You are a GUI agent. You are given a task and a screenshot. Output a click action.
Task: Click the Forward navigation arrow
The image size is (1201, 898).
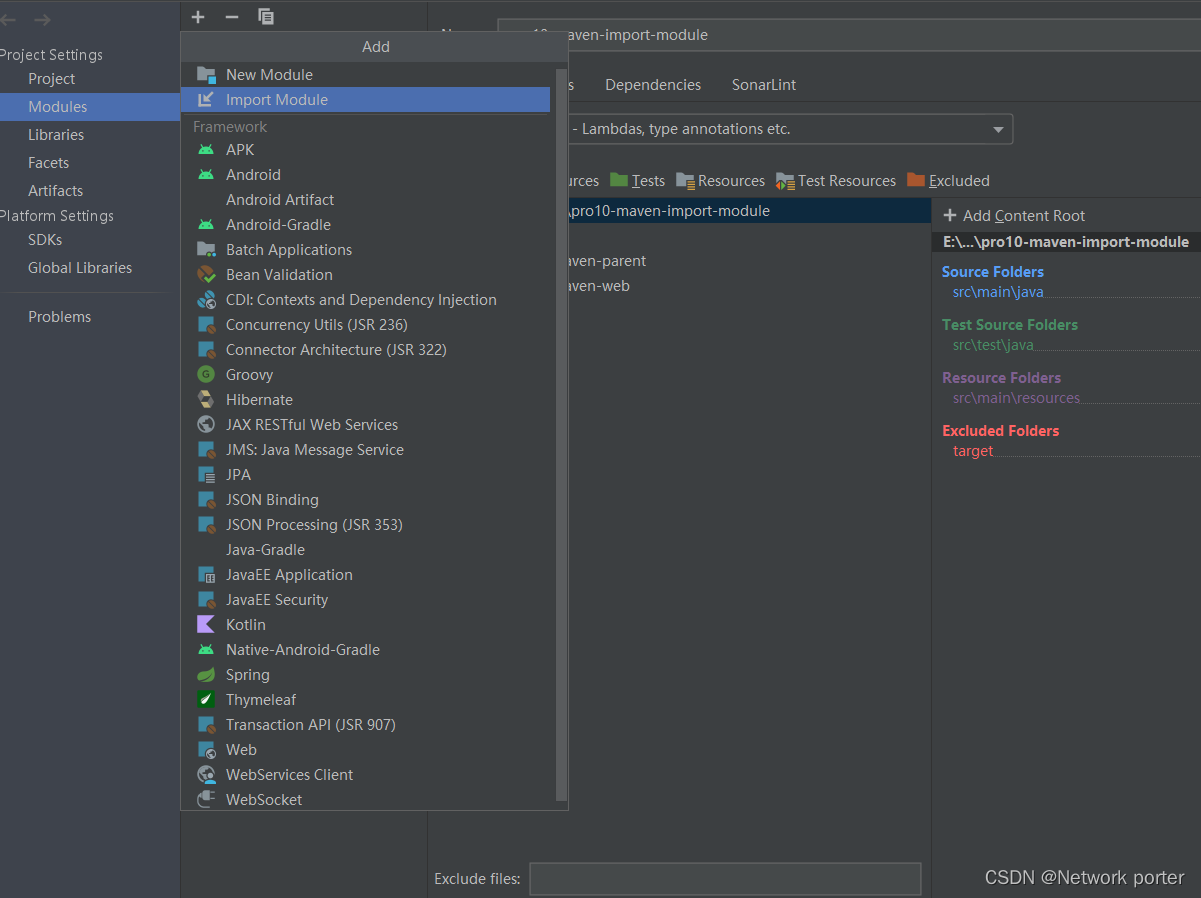42,20
